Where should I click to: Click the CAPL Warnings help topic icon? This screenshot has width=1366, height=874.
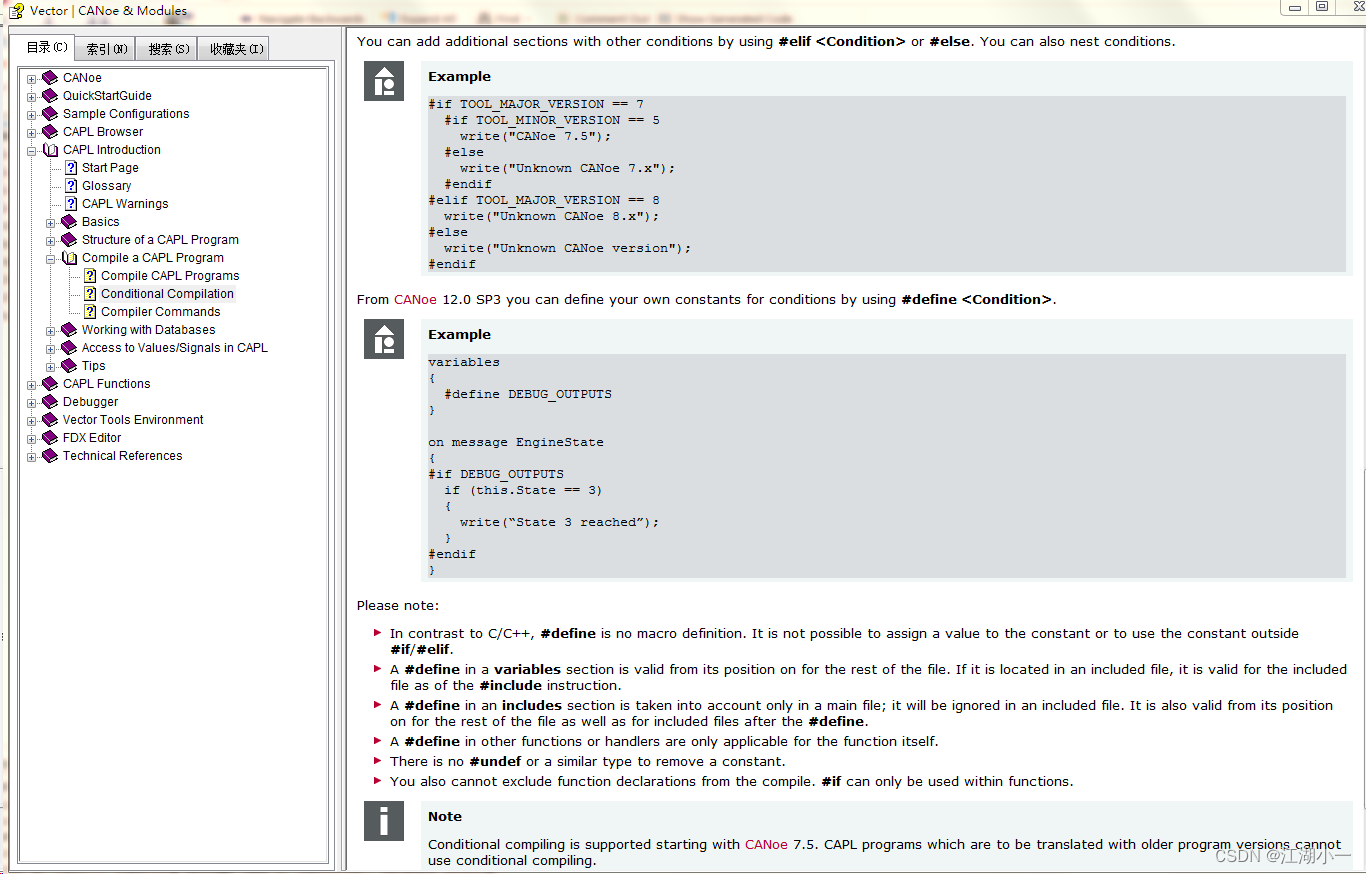[x=71, y=204]
